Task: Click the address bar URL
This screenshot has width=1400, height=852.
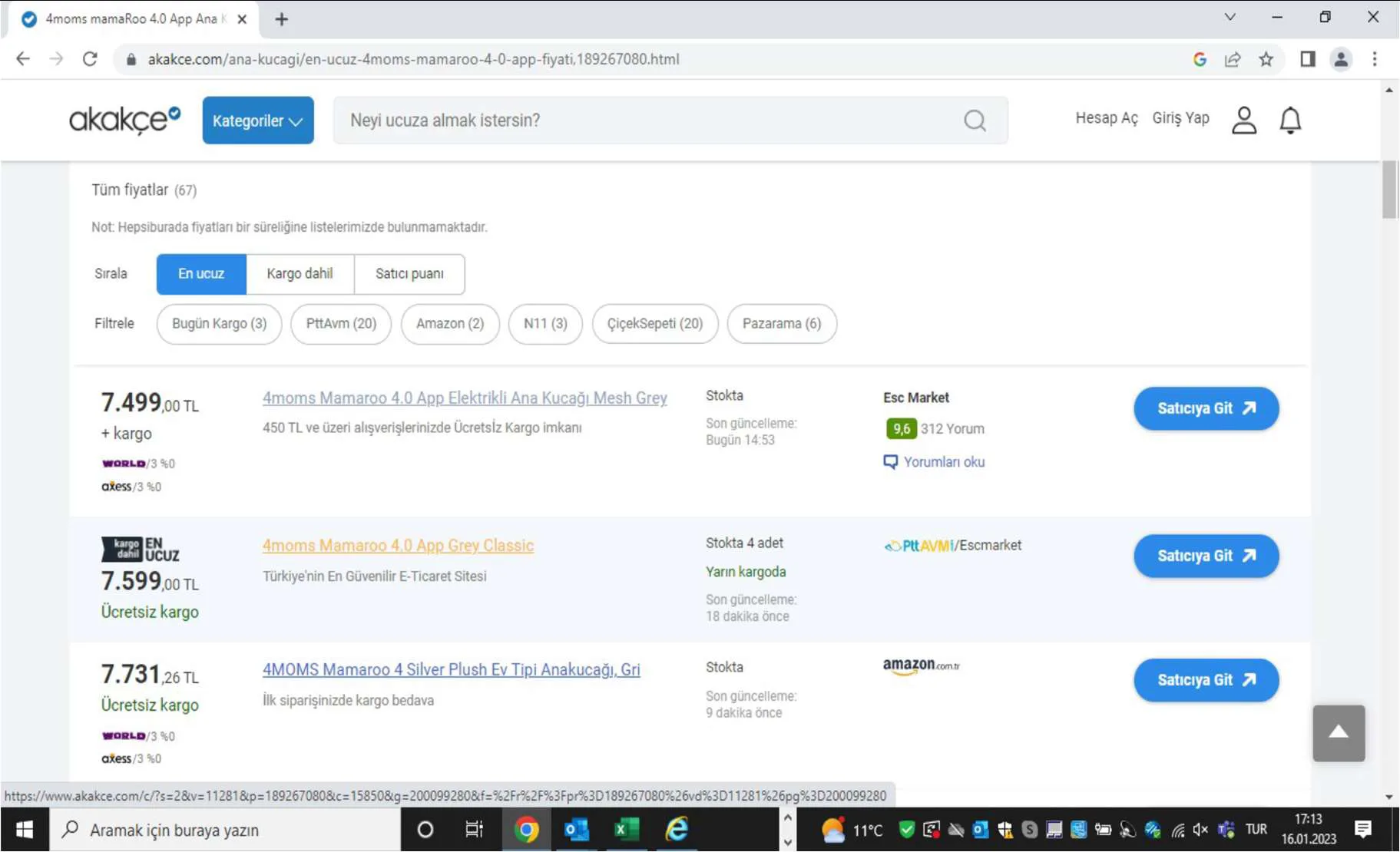Action: point(413,59)
